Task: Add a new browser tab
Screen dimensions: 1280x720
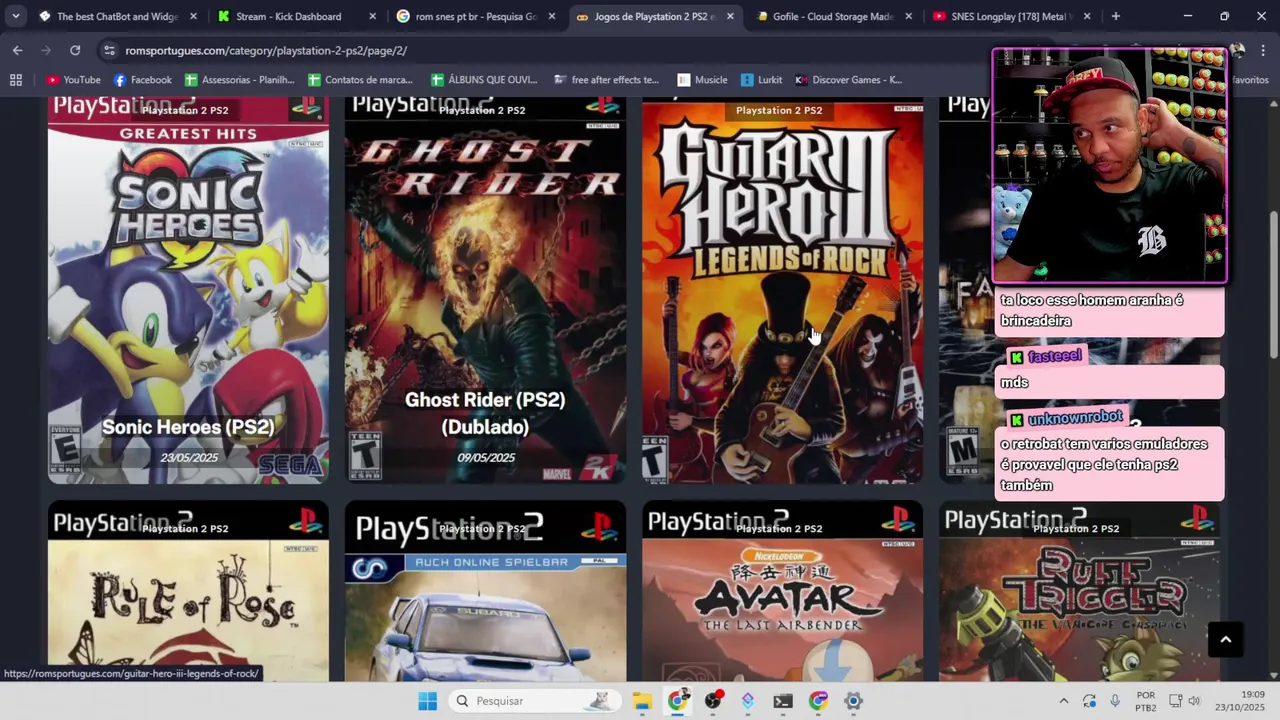Action: pos(1115,16)
